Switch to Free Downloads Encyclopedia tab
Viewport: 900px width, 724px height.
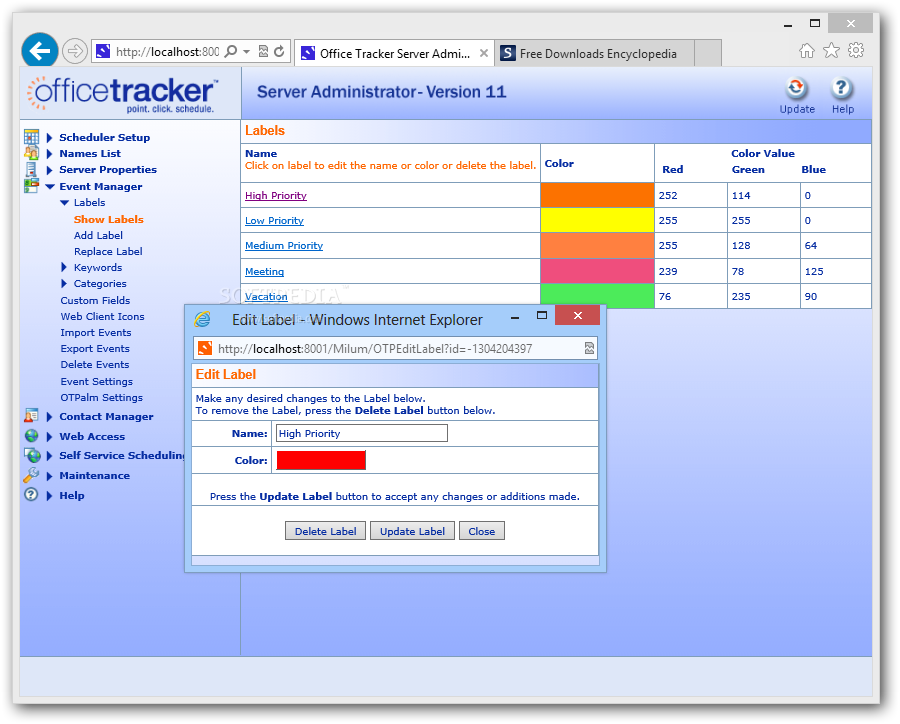tap(595, 53)
